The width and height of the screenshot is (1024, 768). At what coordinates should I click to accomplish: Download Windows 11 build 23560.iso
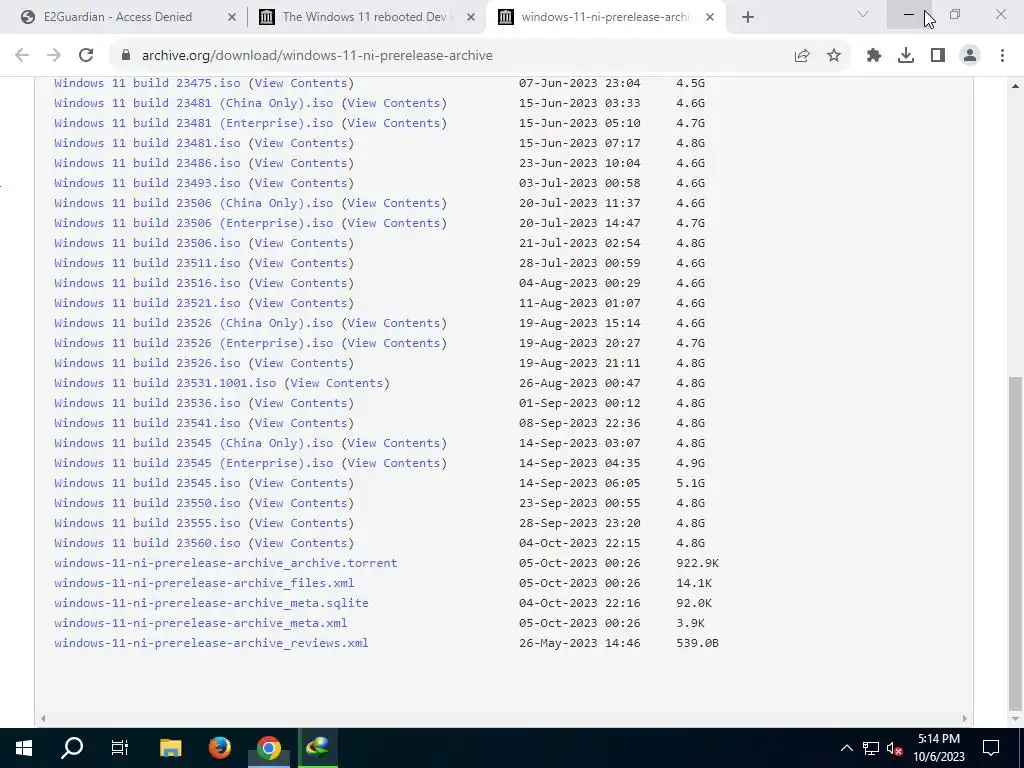[x=147, y=543]
